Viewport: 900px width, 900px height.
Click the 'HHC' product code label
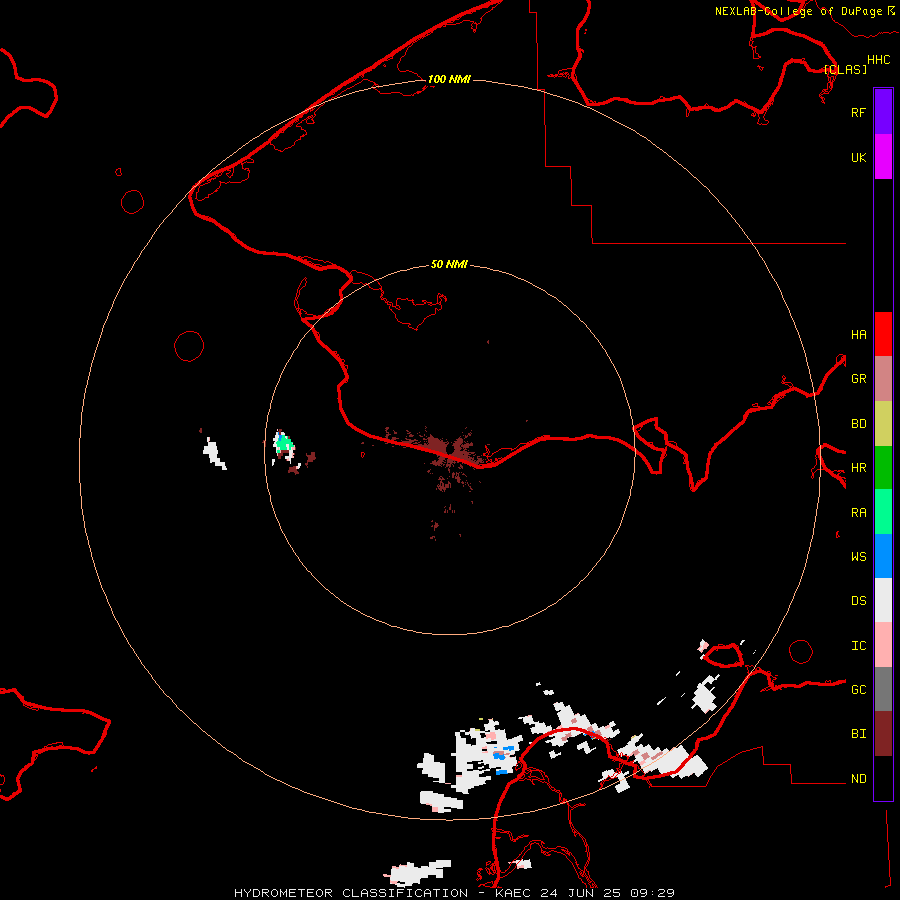tap(878, 60)
